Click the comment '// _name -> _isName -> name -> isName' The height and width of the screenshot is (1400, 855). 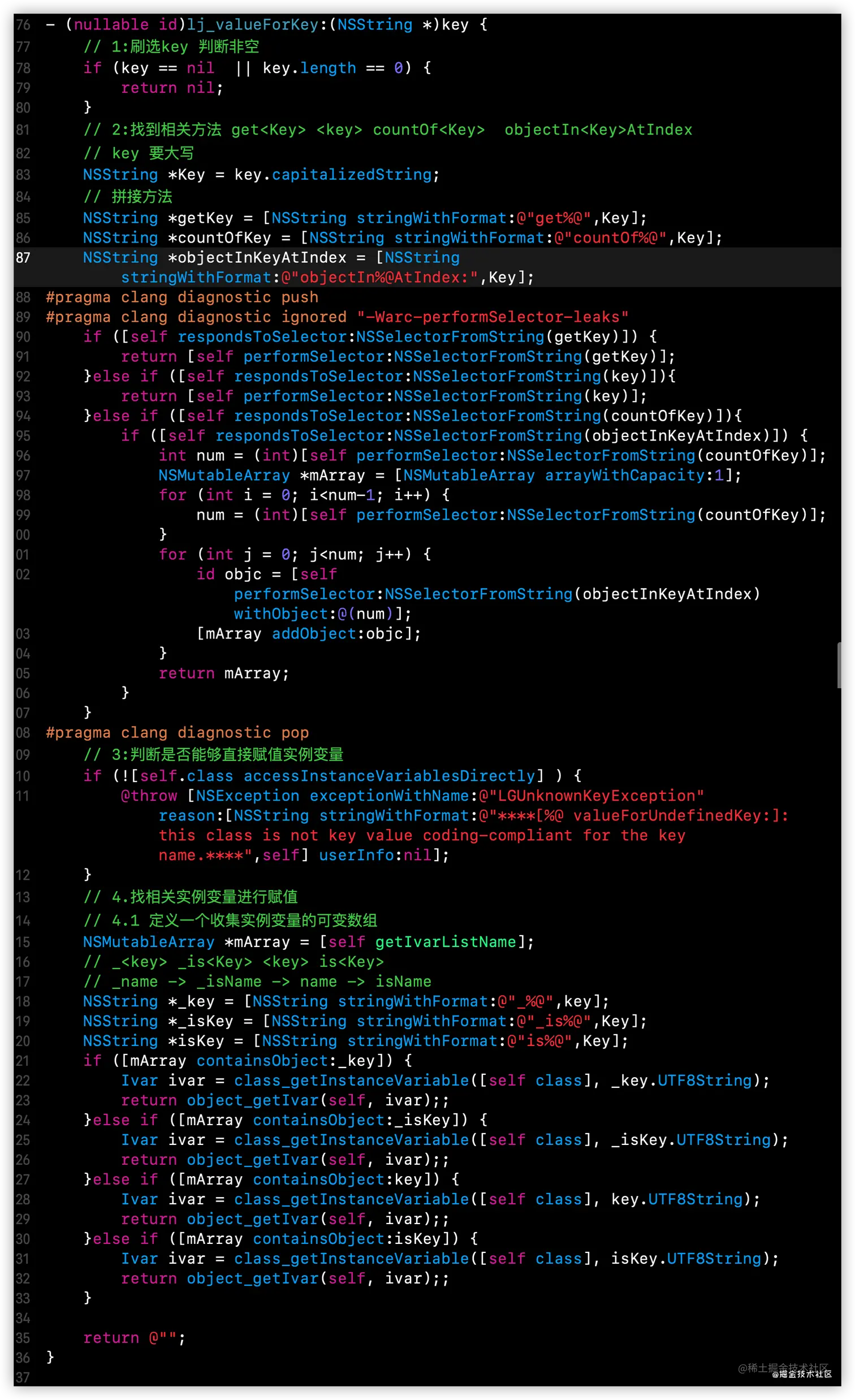[x=257, y=982]
